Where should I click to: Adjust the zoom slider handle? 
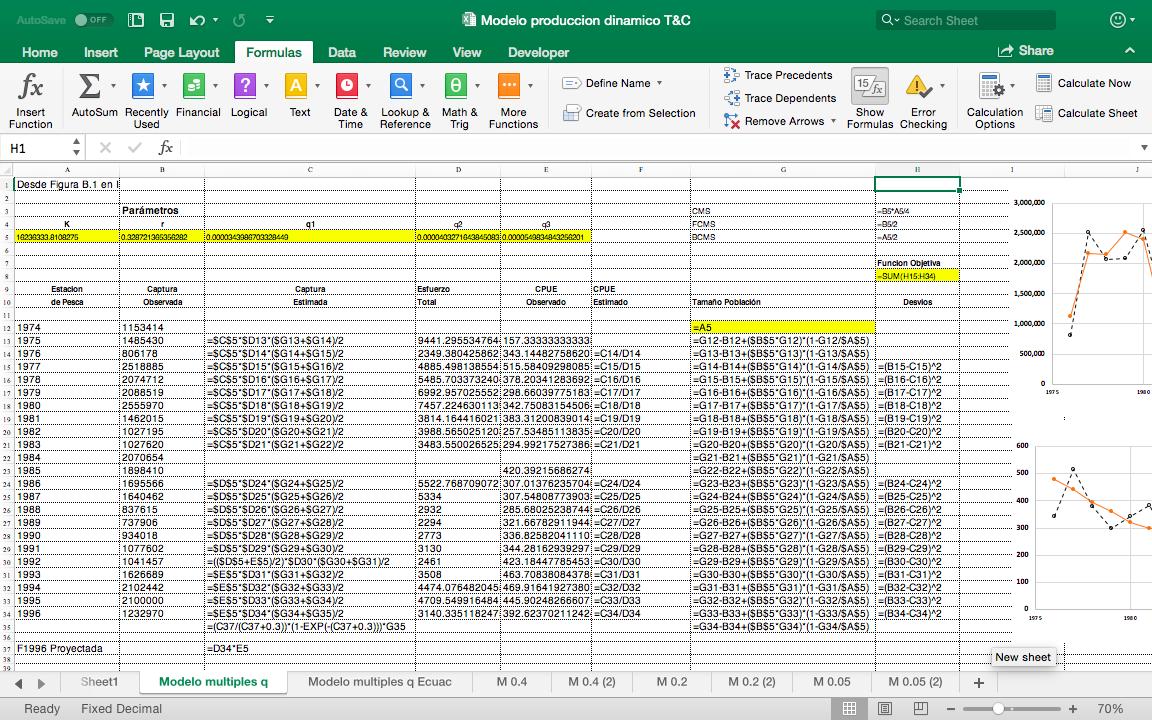[997, 708]
